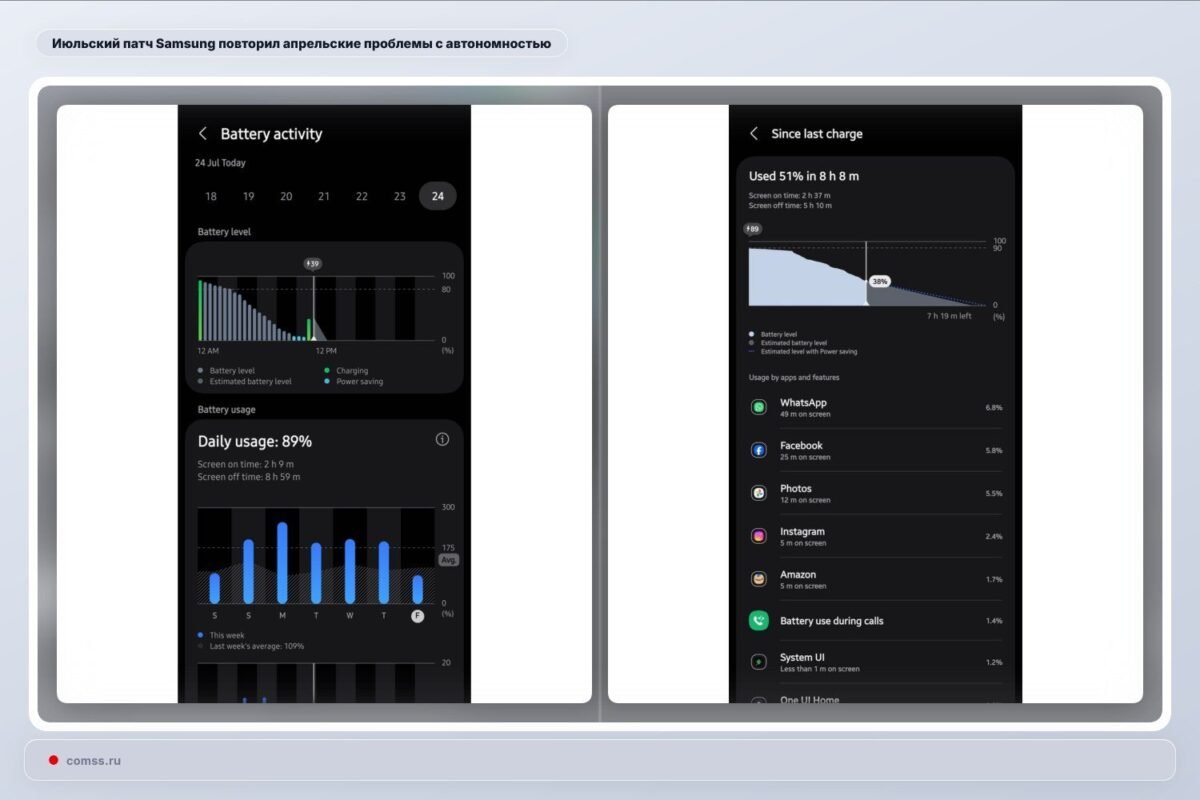The width and height of the screenshot is (1200, 800).
Task: Open Battery use during calls text
Action: tap(832, 621)
